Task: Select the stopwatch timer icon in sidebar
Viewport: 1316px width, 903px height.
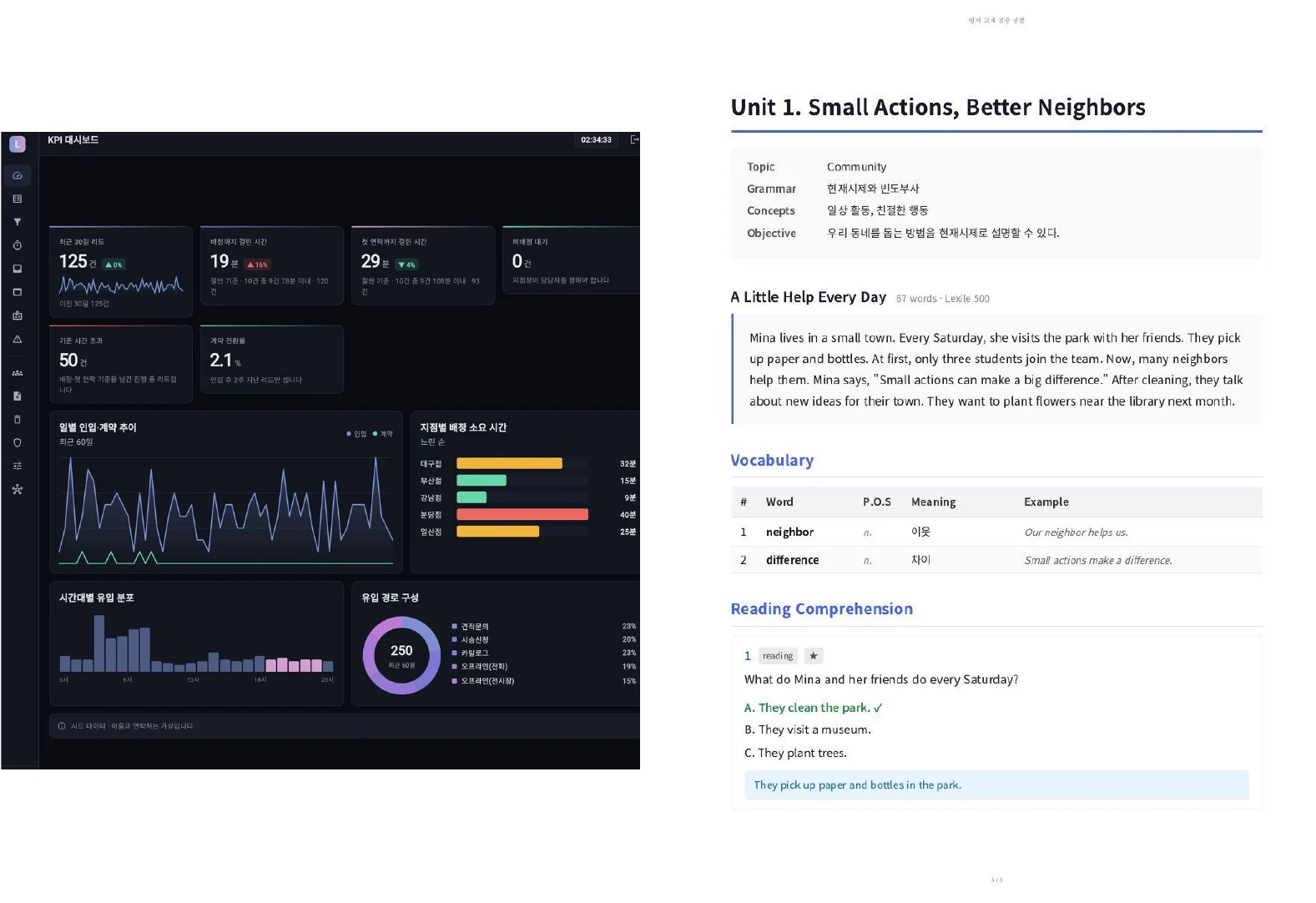Action: pos(18,245)
